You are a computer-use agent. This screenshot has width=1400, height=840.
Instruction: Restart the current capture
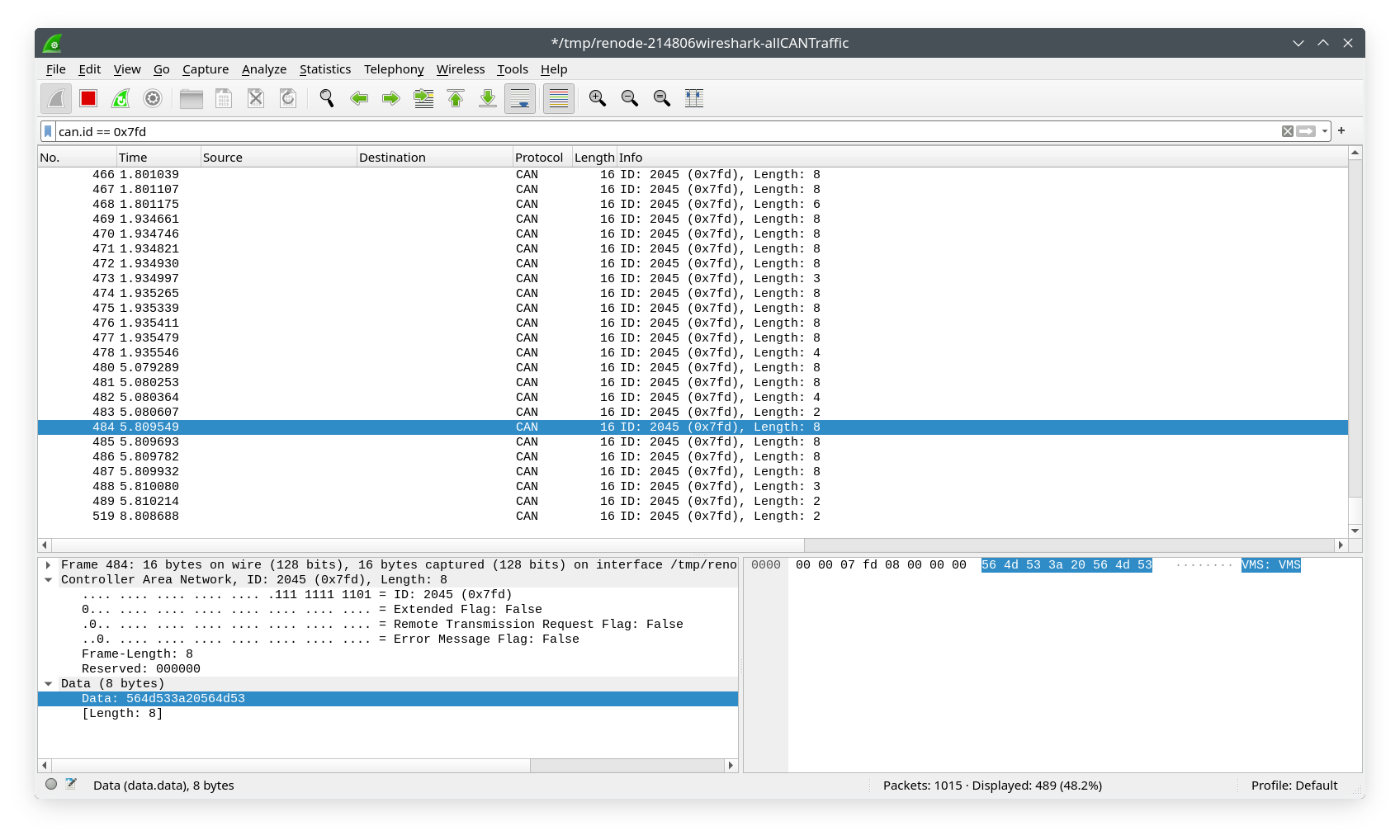(121, 99)
